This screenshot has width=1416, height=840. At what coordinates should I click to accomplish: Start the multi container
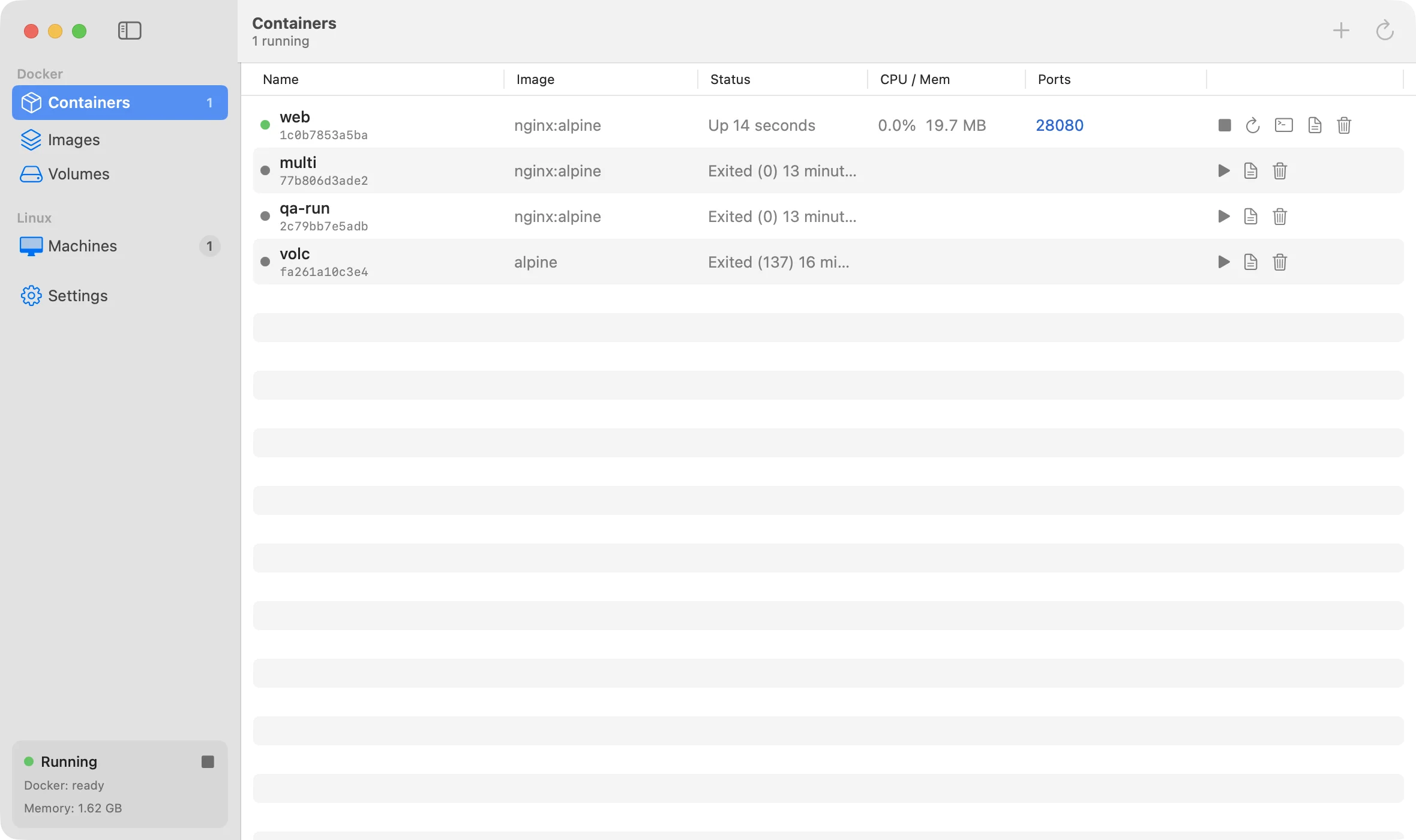click(x=1224, y=171)
